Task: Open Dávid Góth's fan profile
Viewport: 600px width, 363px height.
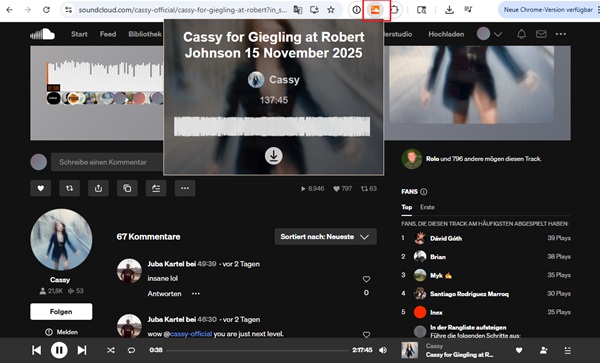Action: click(446, 238)
